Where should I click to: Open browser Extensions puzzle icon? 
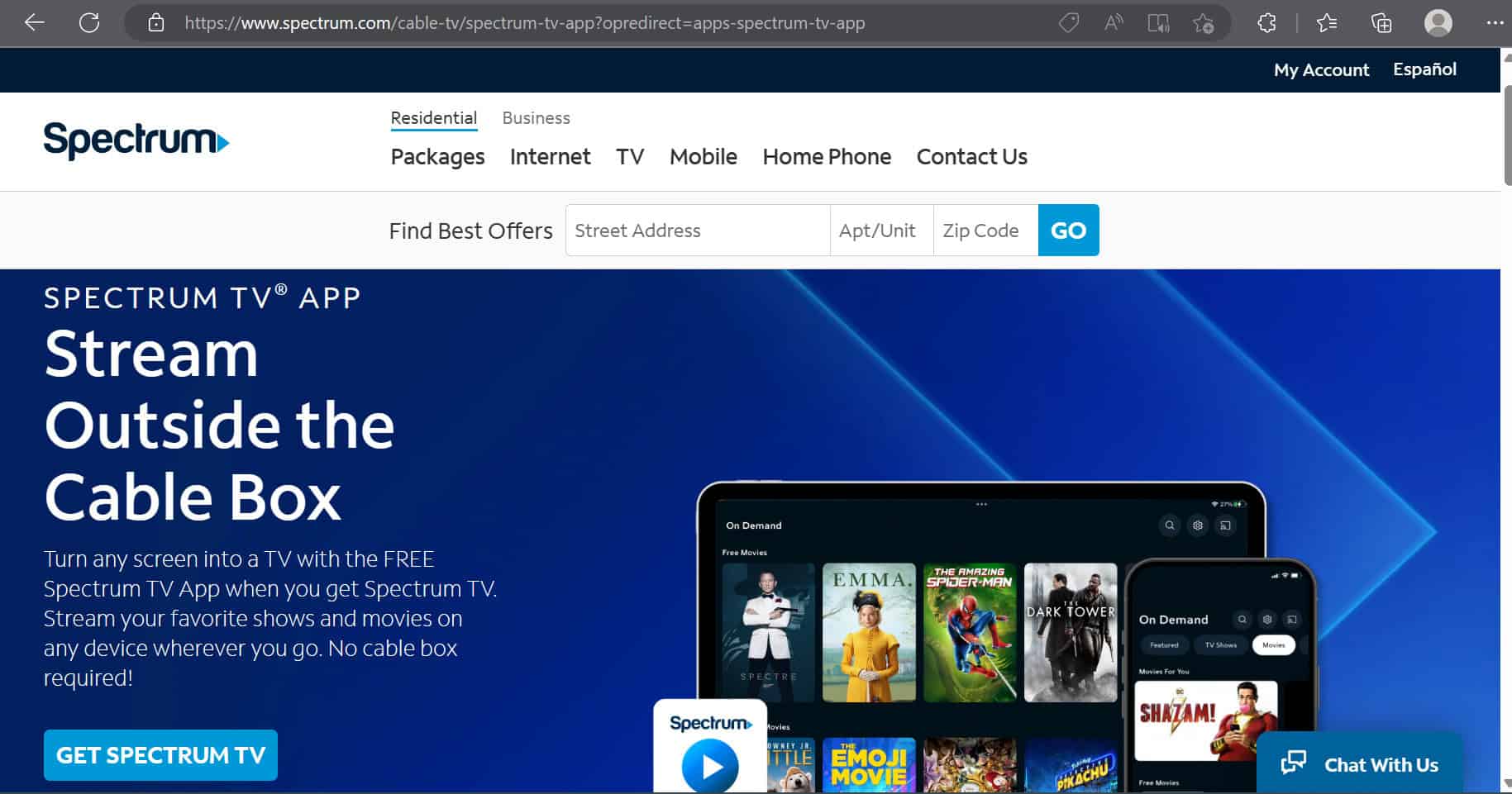pyautogui.click(x=1266, y=22)
